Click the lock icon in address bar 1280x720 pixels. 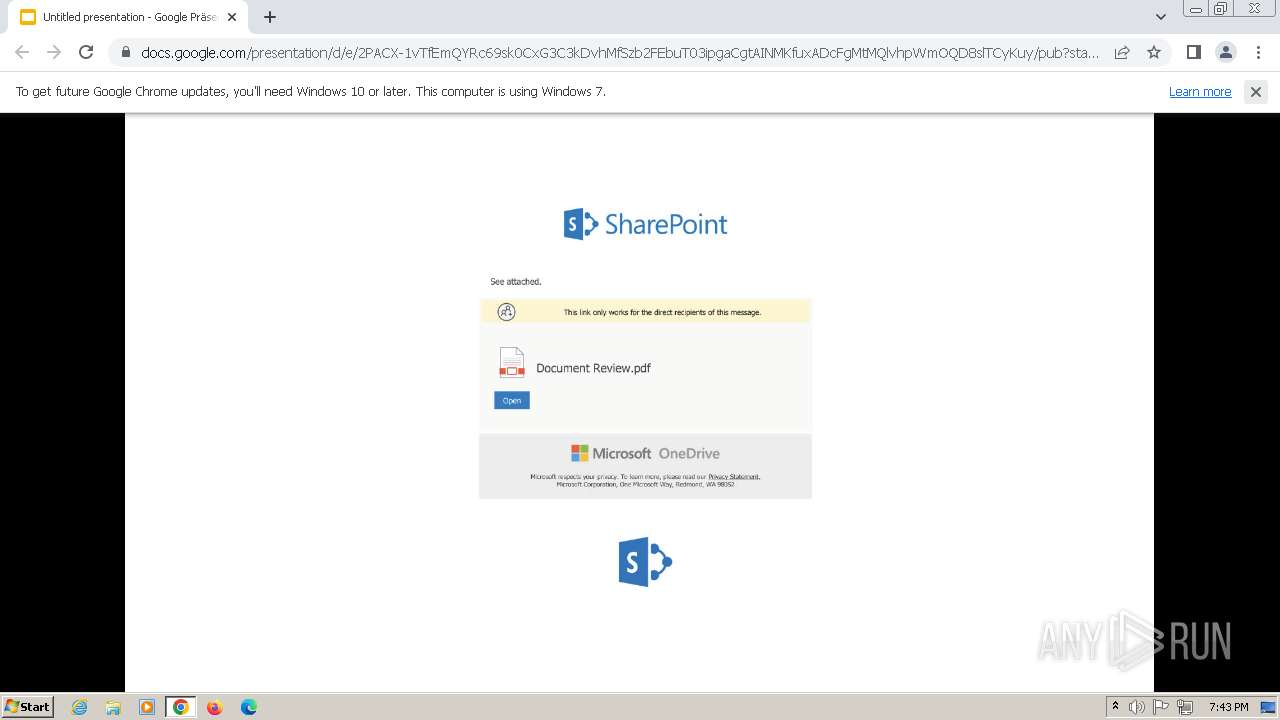(x=126, y=53)
